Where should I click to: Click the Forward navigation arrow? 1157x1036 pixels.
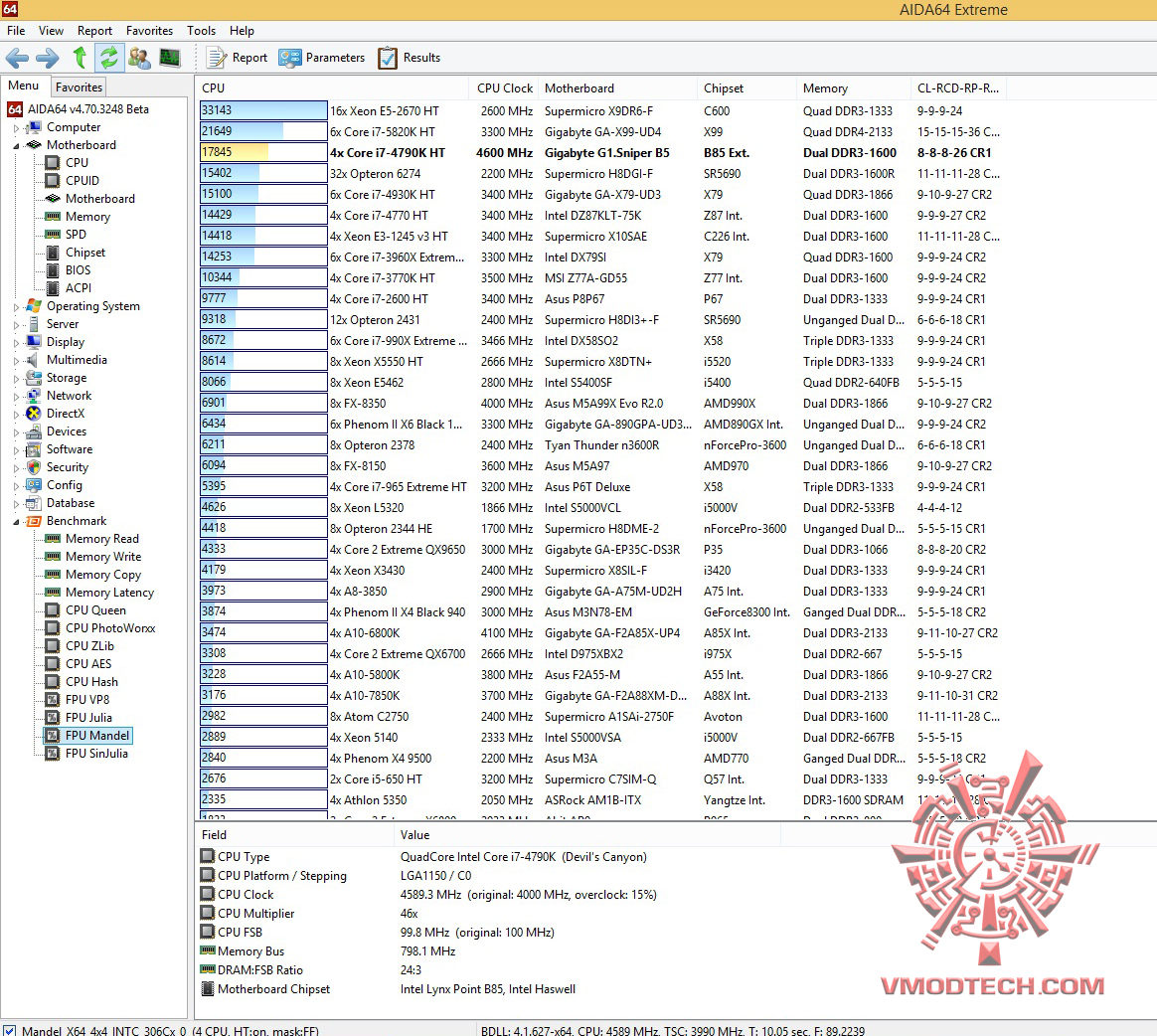(48, 58)
